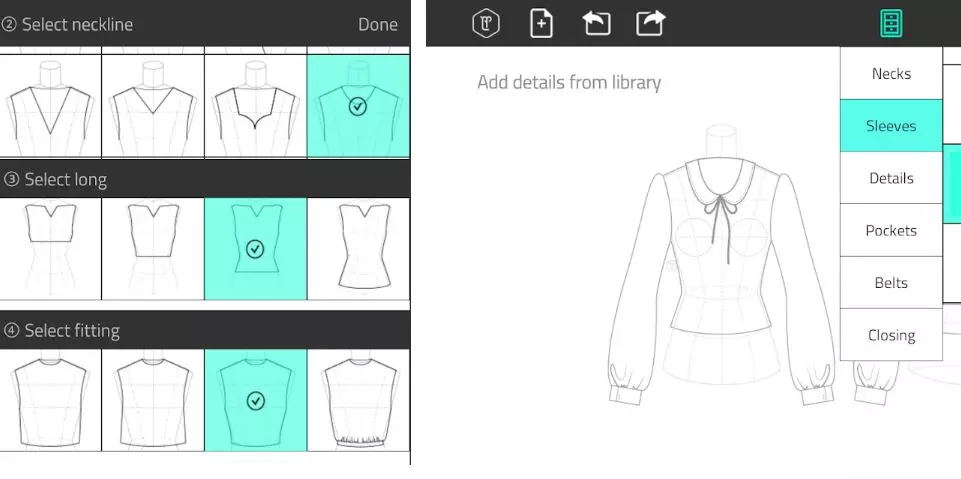Toggle the checked medium length tile
961x479 pixels.
255,249
